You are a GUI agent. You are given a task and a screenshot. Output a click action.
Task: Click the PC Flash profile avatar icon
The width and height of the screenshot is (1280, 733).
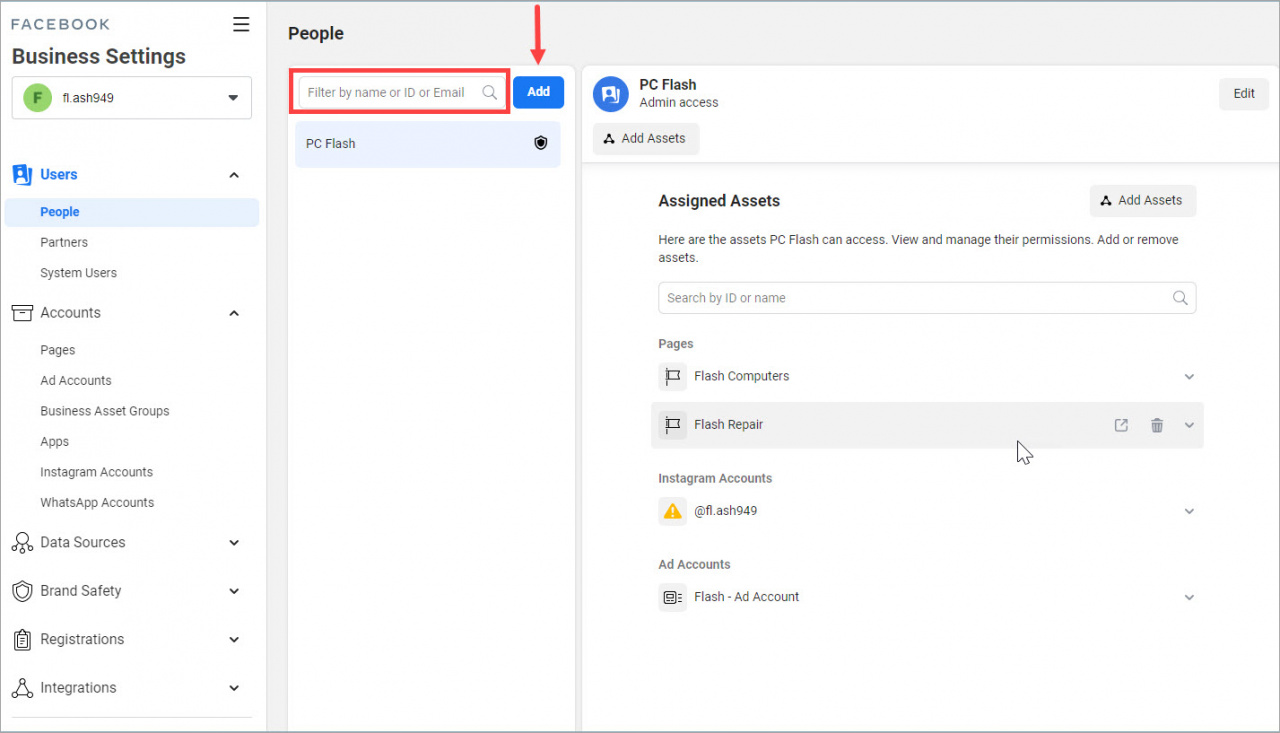[610, 94]
